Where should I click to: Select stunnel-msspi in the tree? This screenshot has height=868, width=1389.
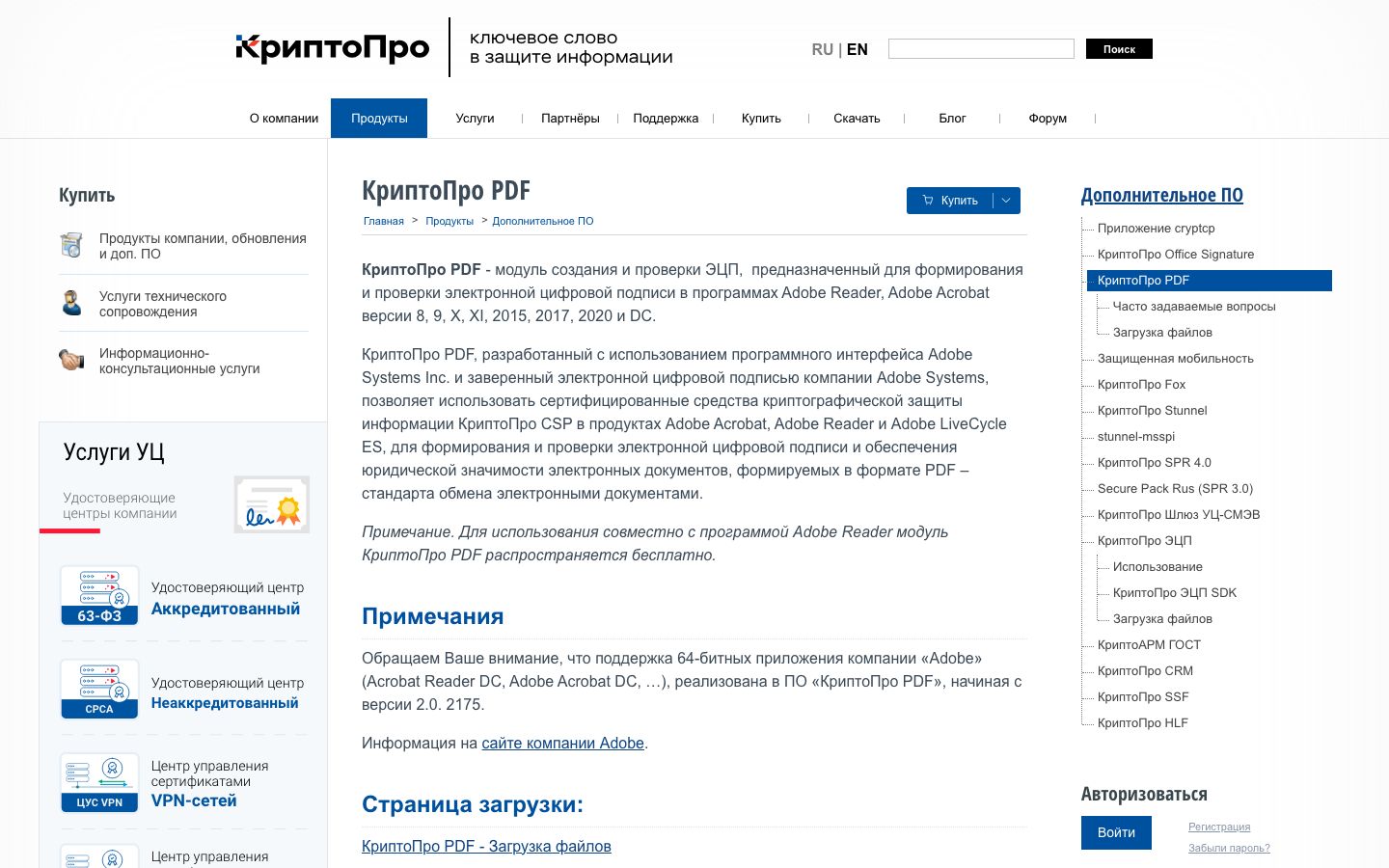pos(1136,437)
